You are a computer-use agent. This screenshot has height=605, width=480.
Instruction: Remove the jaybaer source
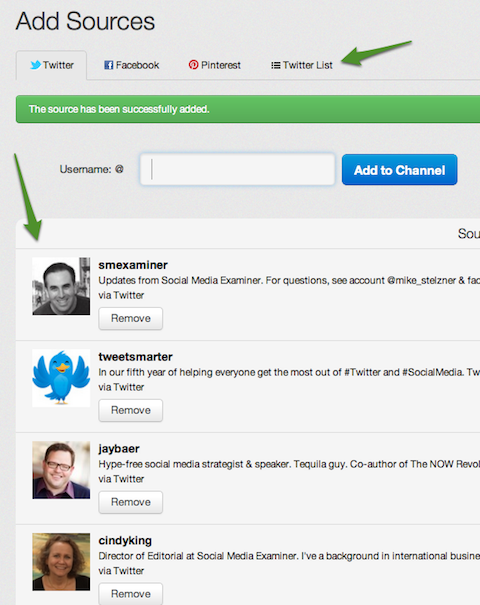[x=130, y=502]
